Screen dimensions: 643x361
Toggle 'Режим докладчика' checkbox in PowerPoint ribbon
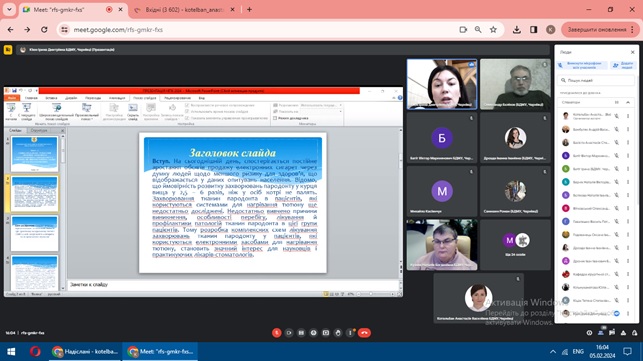click(x=275, y=118)
